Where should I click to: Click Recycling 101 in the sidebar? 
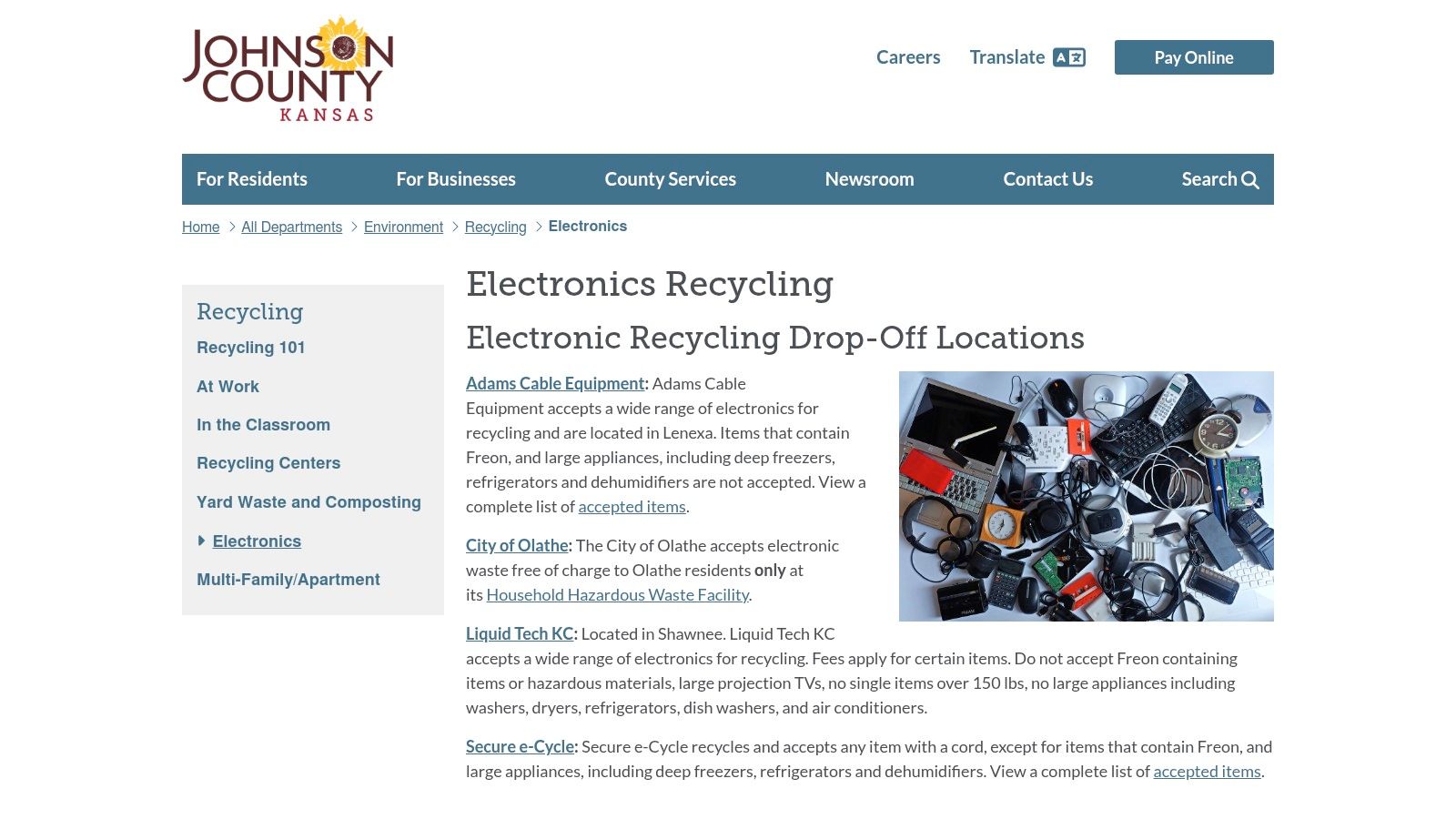coord(251,347)
